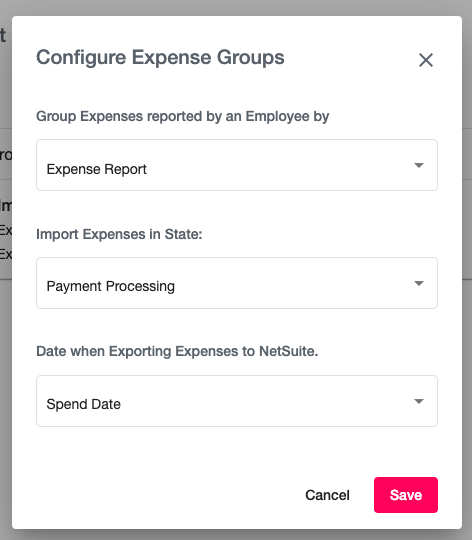Select the Expense Report value text
The width and height of the screenshot is (472, 540).
coord(97,169)
